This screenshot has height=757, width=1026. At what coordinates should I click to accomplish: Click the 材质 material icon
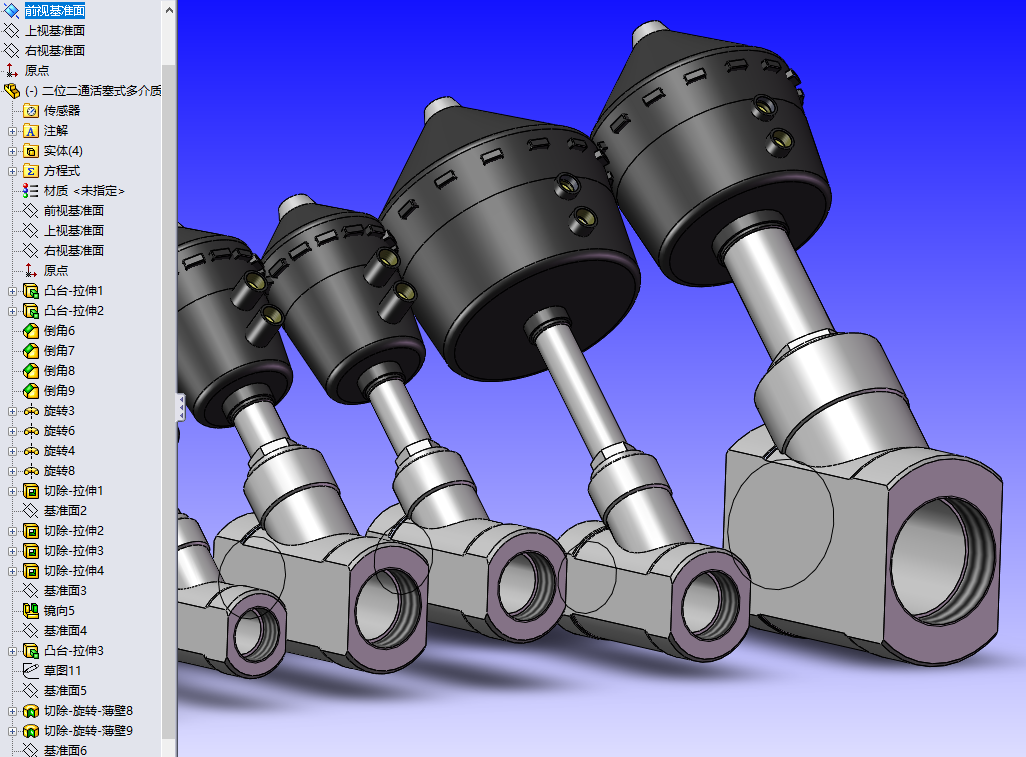31,191
